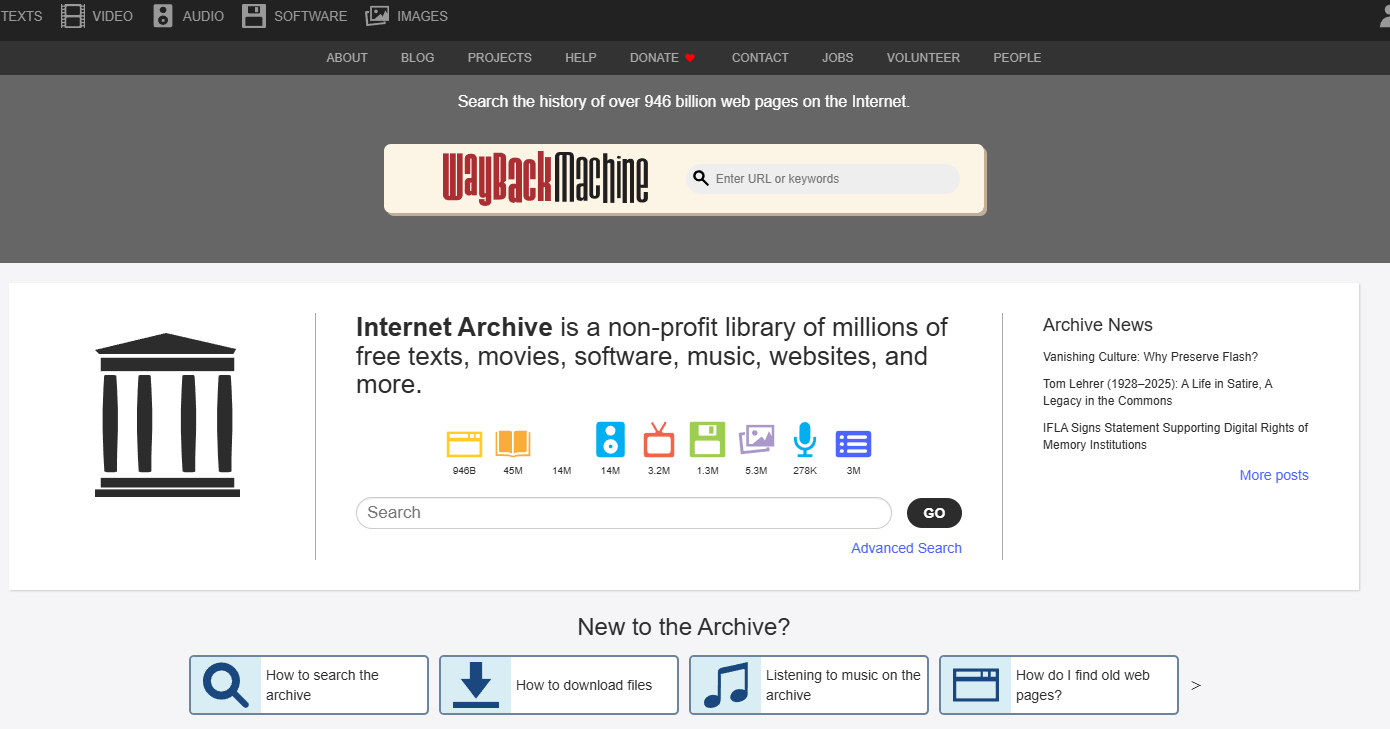This screenshot has height=729, width=1390.
Task: Open the Images section icon
Action: (378, 15)
